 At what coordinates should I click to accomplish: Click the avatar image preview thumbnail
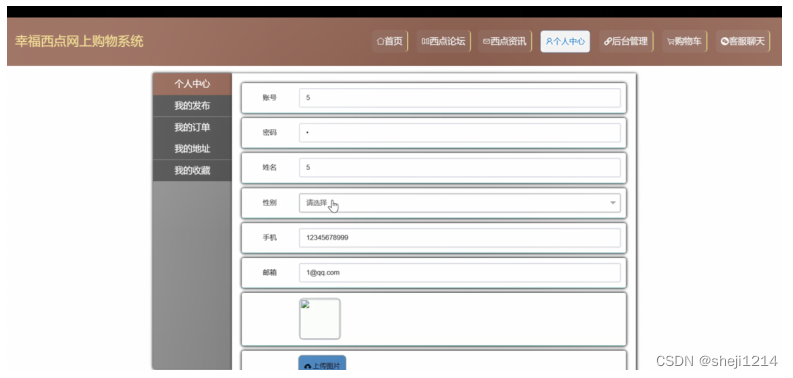click(x=320, y=319)
